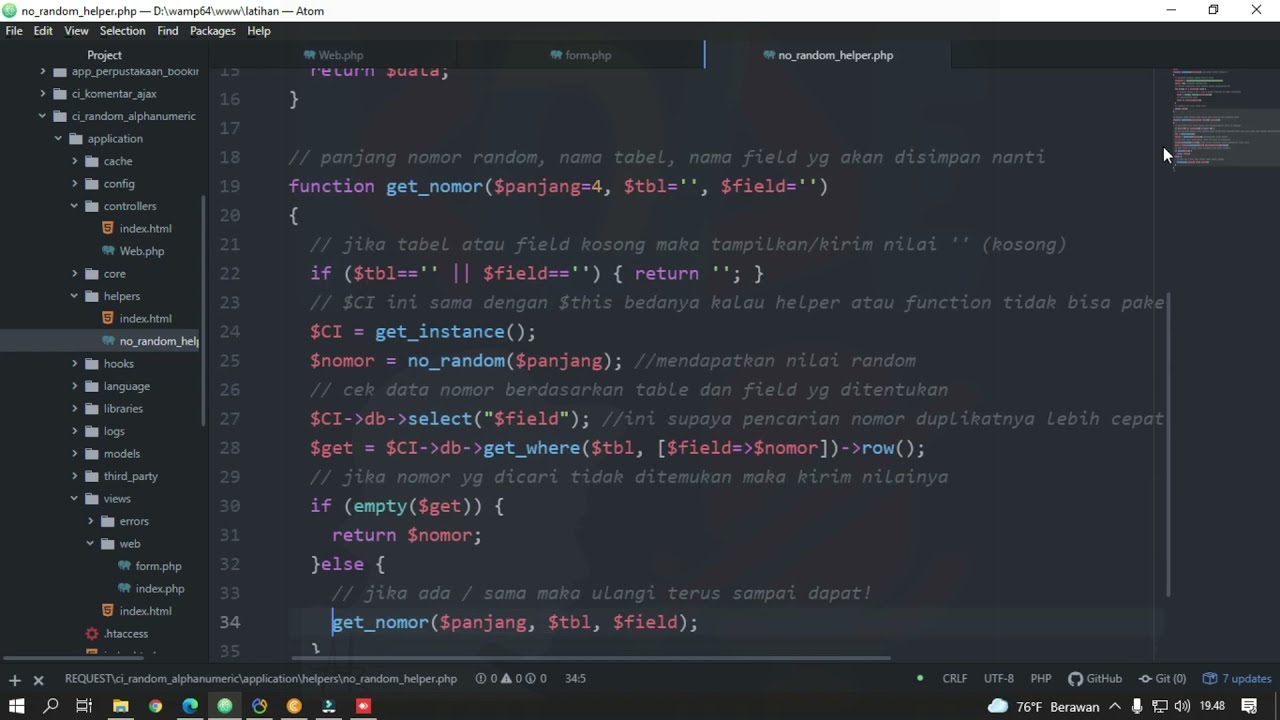Viewport: 1280px width, 720px height.
Task: Open Windows taskbar search
Action: (51, 706)
